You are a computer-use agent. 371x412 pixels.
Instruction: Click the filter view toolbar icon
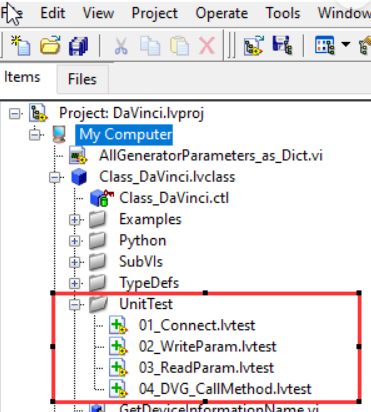324,45
